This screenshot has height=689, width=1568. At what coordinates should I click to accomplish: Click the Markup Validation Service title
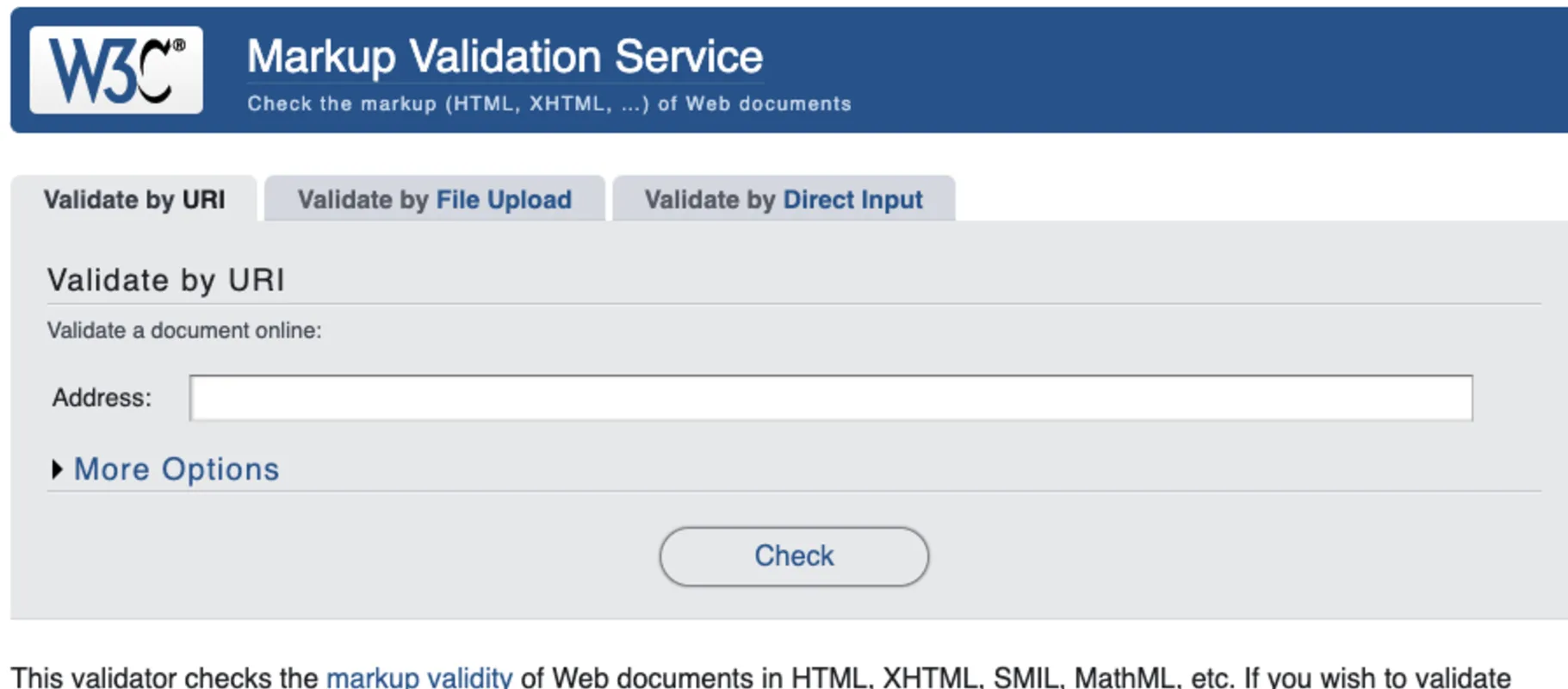pos(505,57)
